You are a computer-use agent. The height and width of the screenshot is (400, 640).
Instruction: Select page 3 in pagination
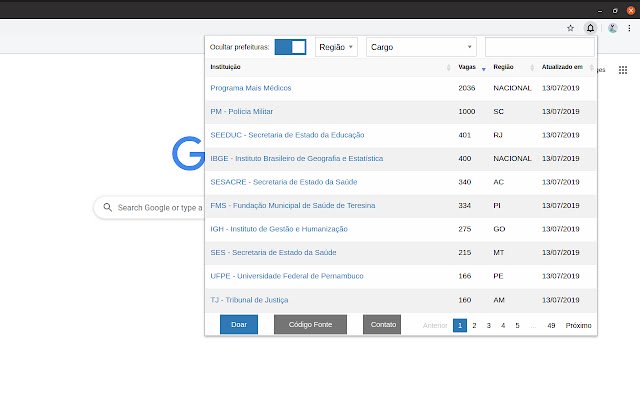489,325
